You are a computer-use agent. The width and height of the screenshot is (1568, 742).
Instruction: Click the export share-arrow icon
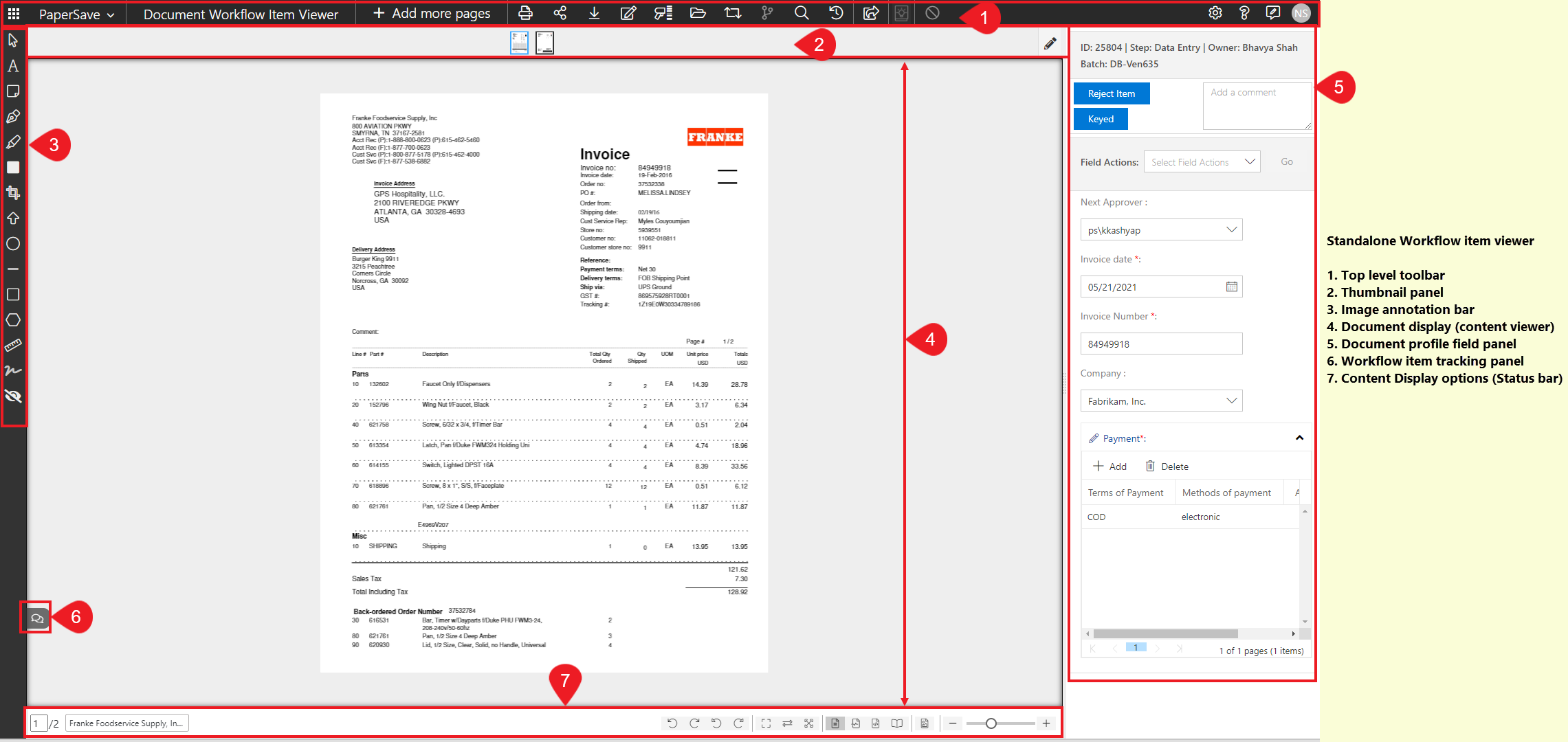(x=871, y=13)
